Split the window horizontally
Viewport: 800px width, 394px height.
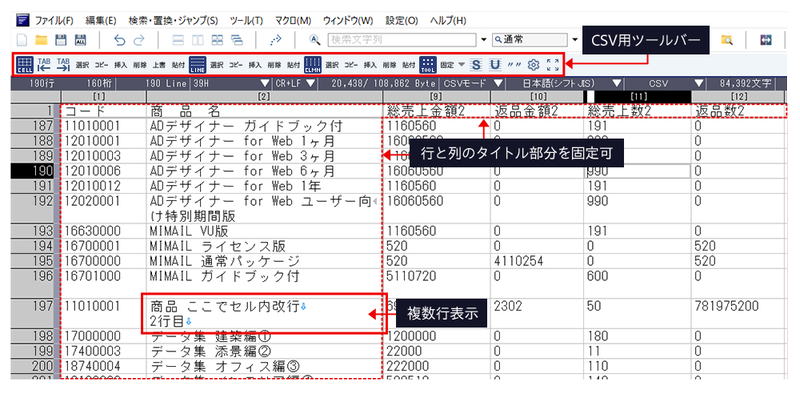point(178,40)
